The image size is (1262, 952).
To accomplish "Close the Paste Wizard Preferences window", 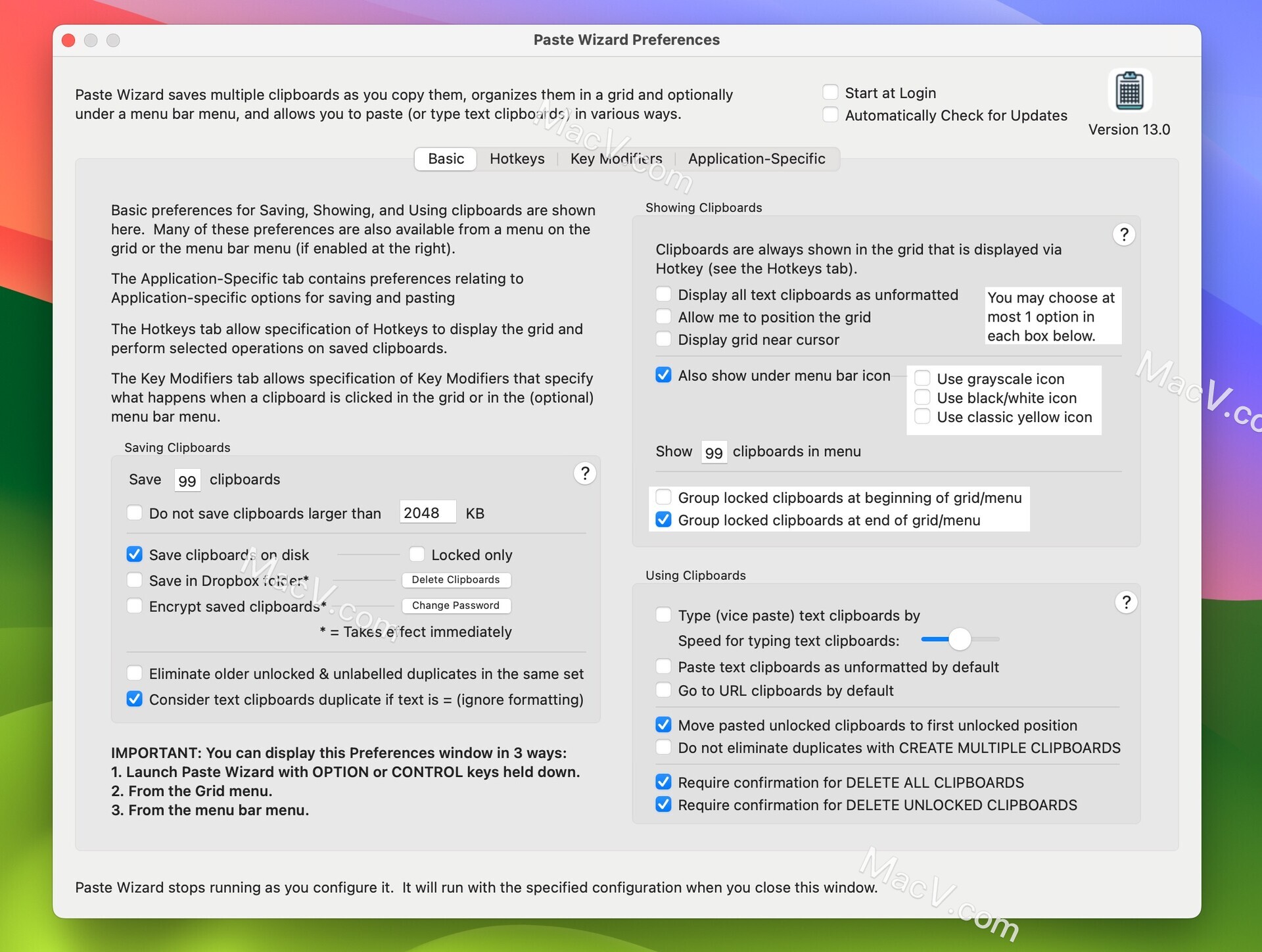I will point(68,40).
